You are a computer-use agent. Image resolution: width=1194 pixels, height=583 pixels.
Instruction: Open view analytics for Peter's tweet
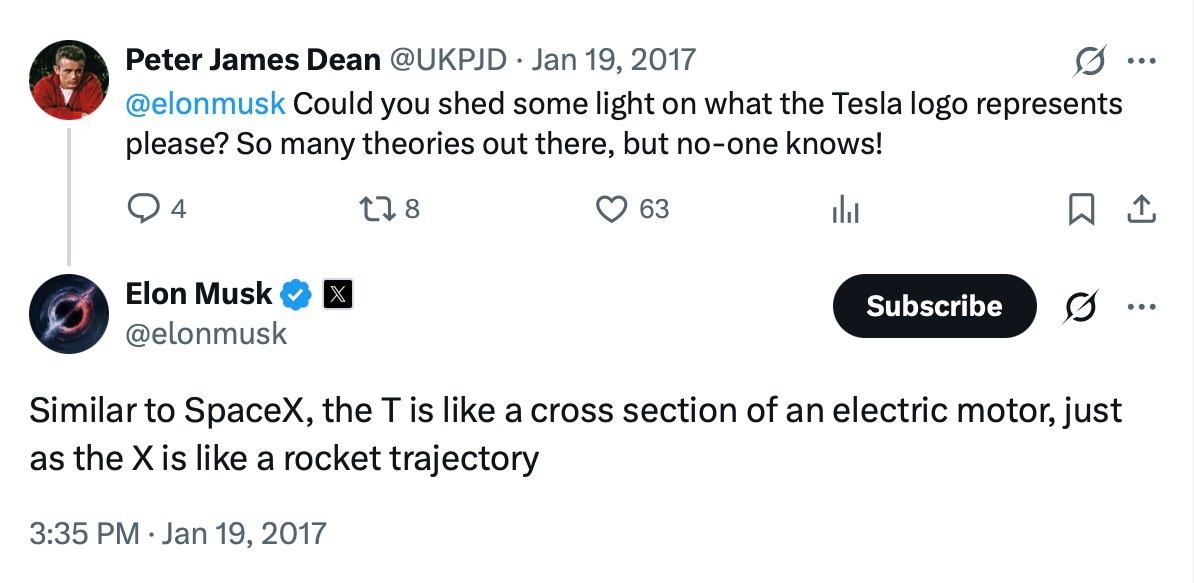click(x=845, y=208)
